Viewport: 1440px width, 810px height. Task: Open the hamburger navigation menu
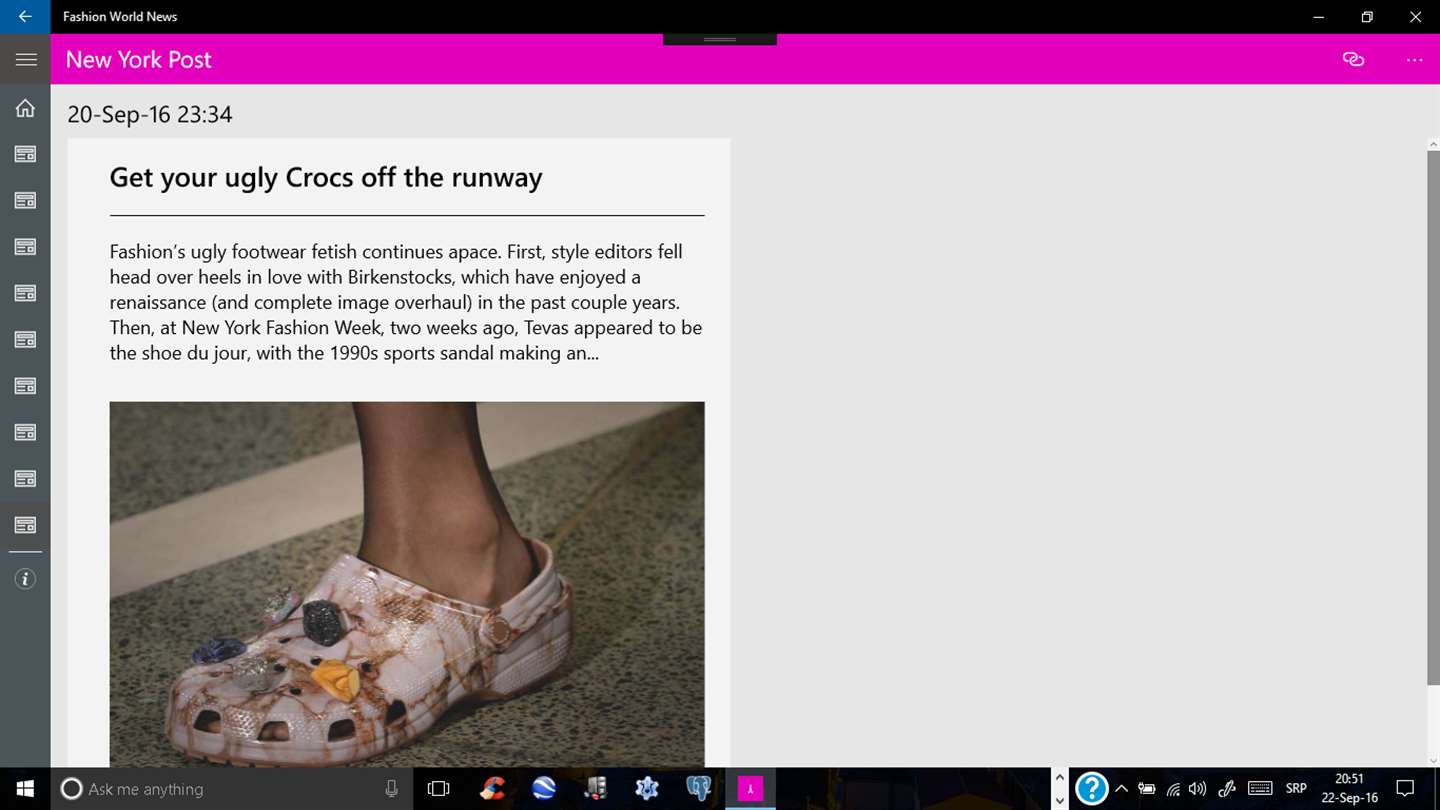[25, 60]
